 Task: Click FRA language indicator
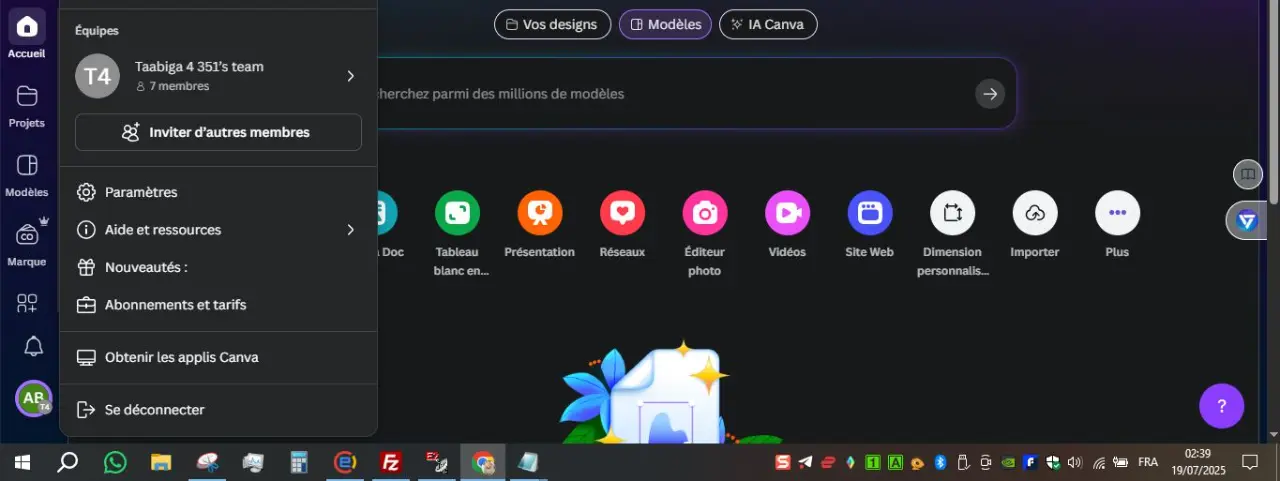tap(1148, 462)
